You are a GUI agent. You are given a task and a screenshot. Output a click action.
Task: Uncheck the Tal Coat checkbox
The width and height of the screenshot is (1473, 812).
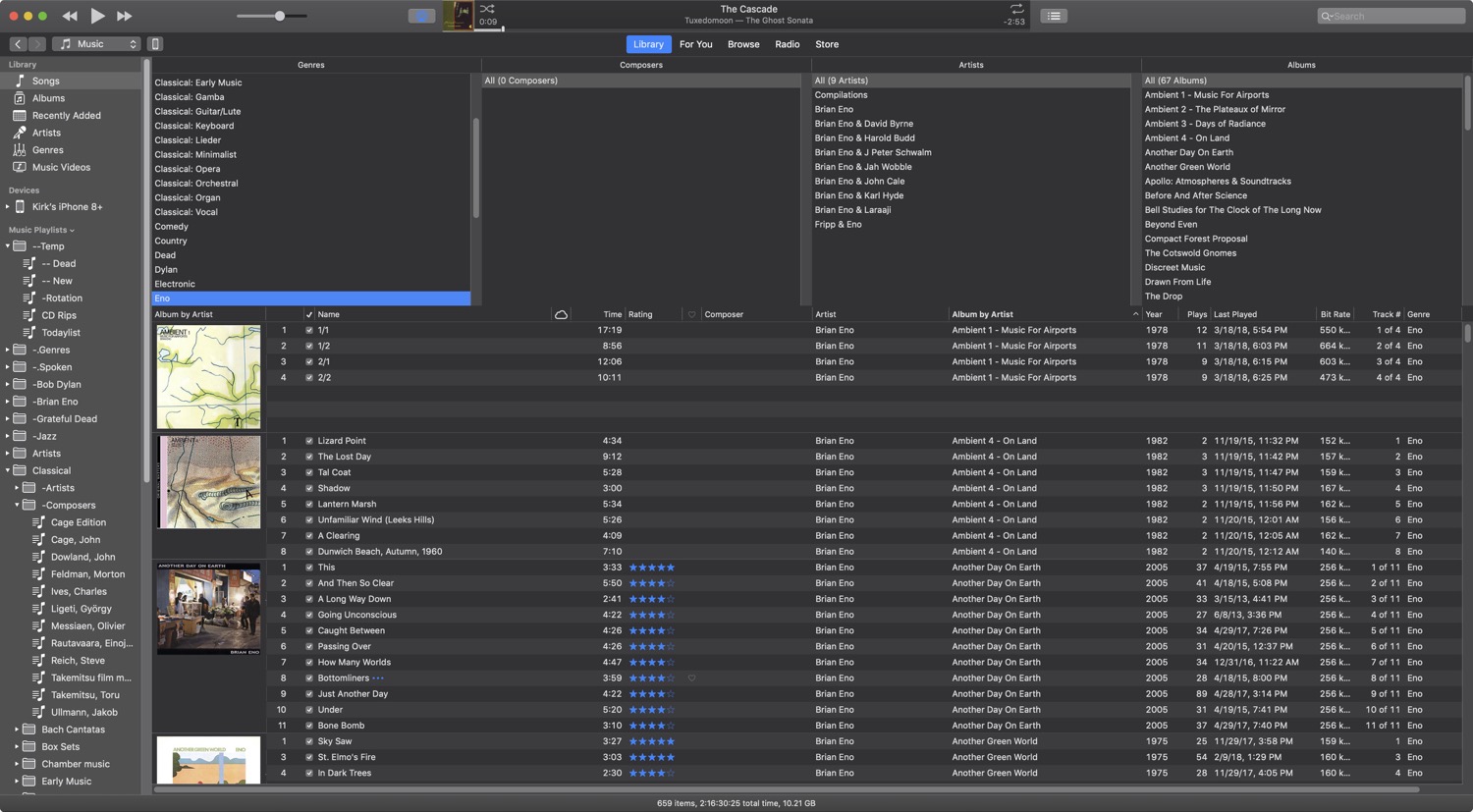[309, 473]
